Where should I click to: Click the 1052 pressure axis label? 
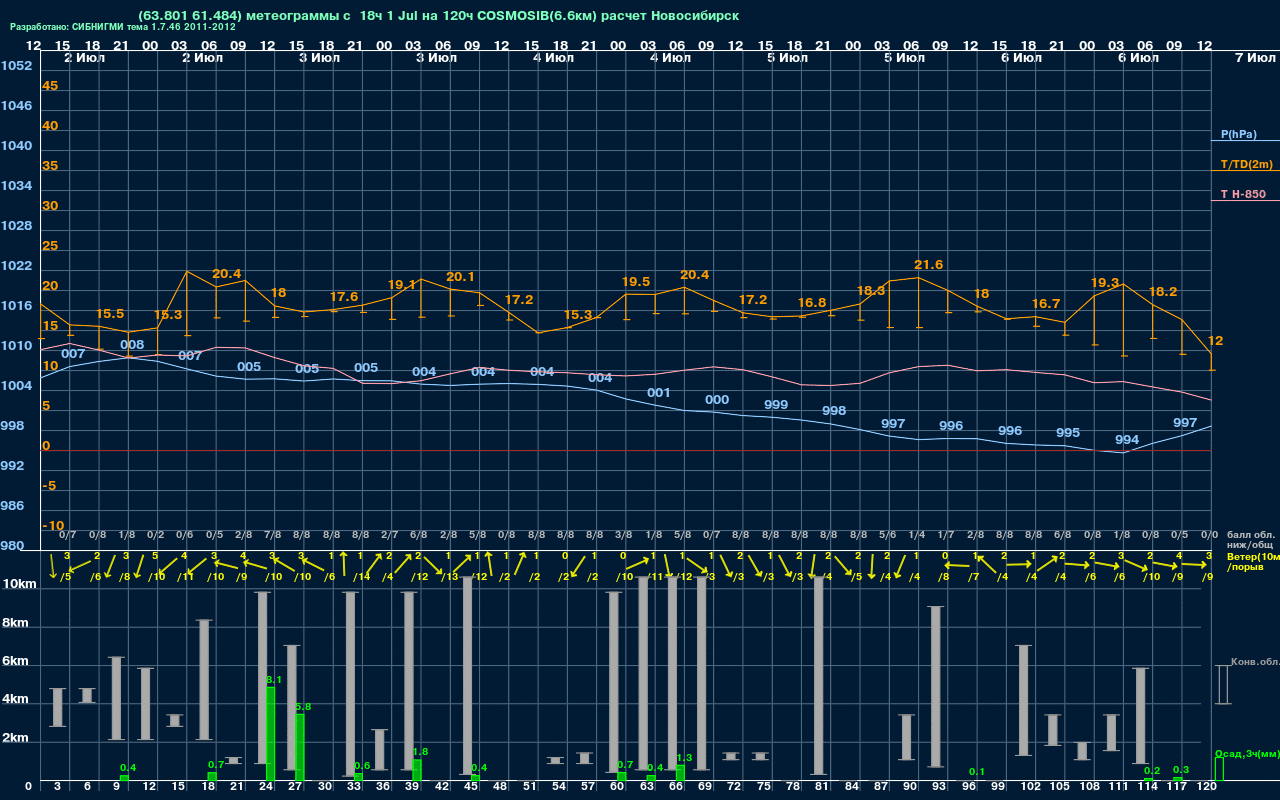click(16, 66)
